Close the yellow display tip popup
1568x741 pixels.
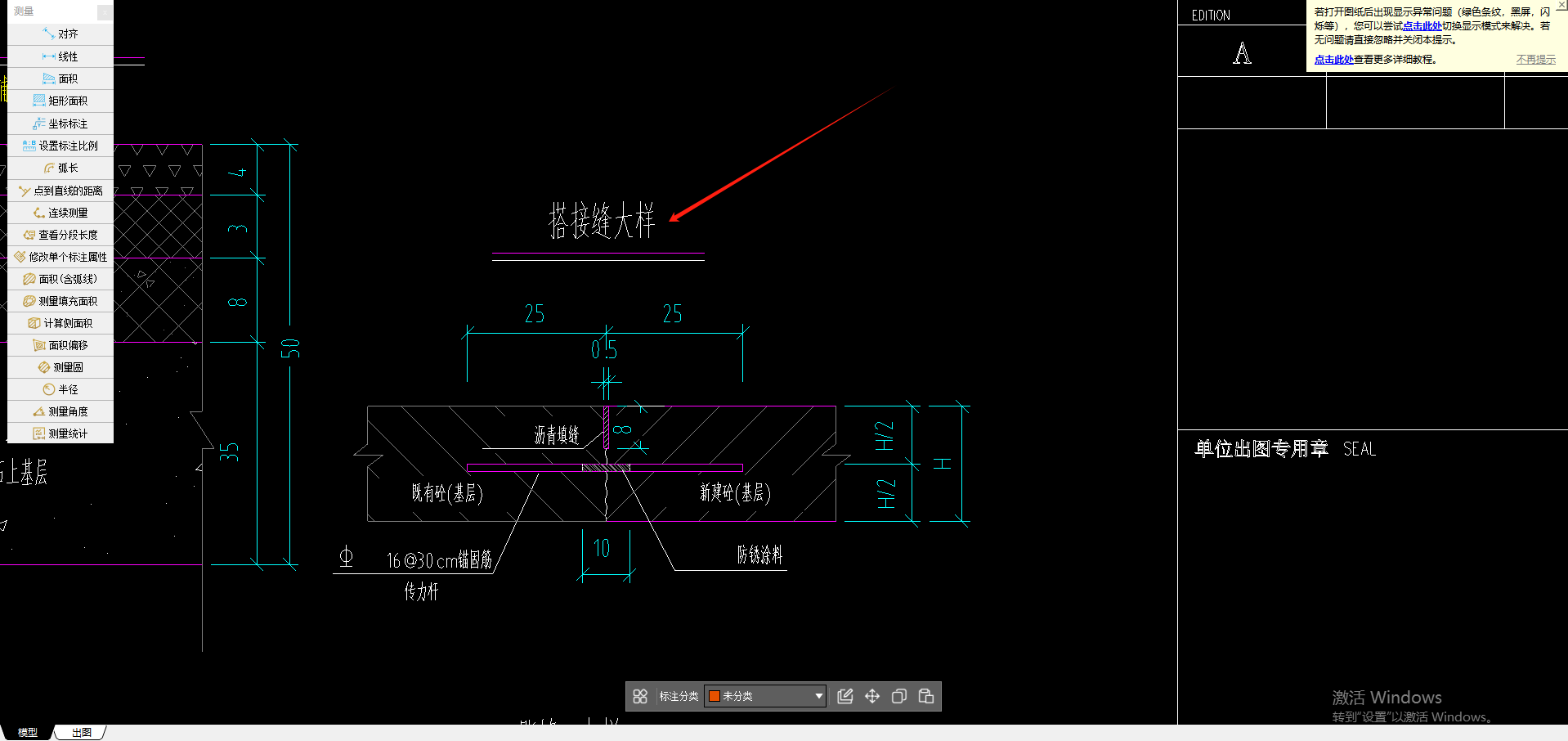pyautogui.click(x=1561, y=5)
